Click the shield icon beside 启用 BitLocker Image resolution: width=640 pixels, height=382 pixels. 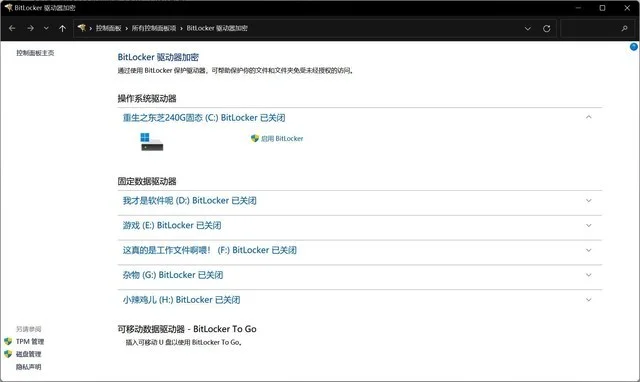[x=255, y=138]
